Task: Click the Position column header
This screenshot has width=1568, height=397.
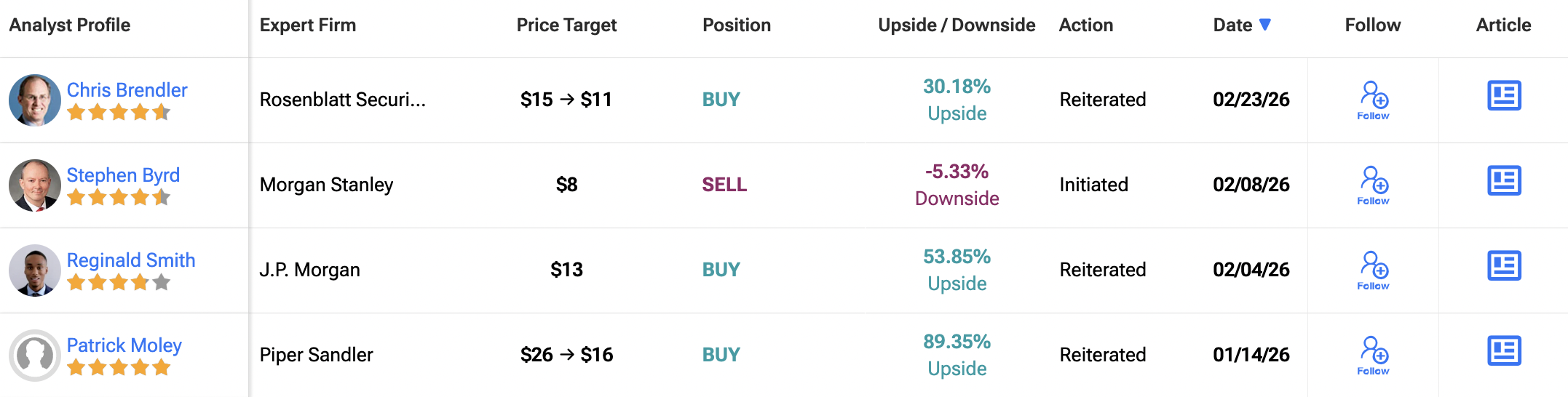Action: click(737, 25)
